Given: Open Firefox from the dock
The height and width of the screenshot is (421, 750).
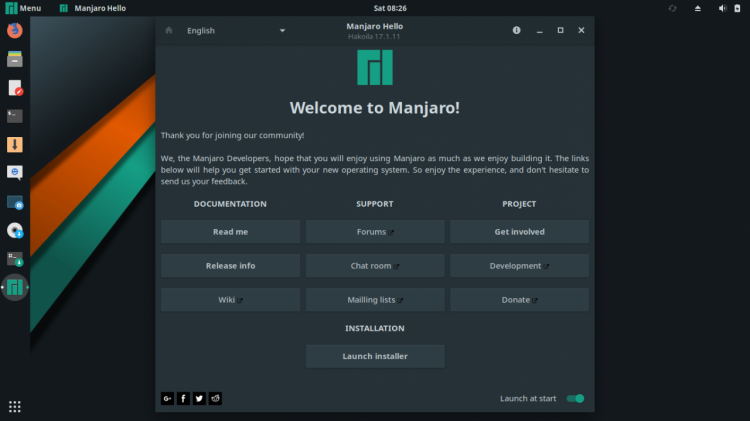Looking at the screenshot, I should coord(15,30).
